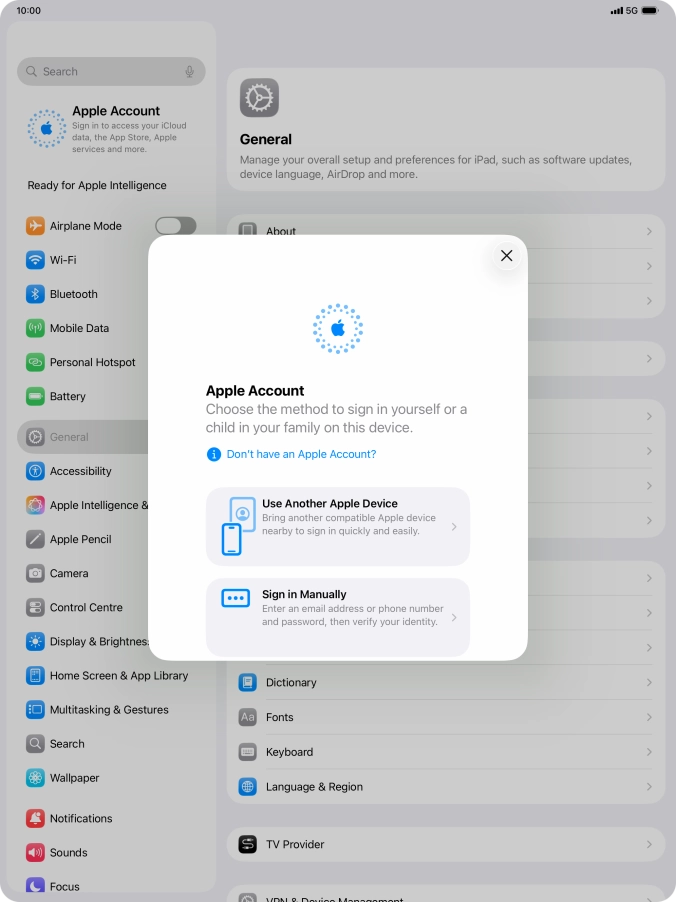Tap the Notifications bell icon

(36, 818)
